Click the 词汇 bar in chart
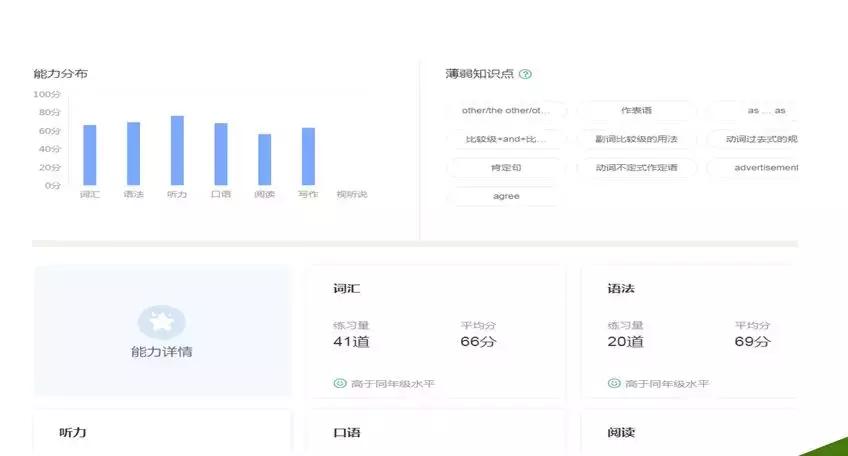This screenshot has width=848, height=456. (x=90, y=155)
